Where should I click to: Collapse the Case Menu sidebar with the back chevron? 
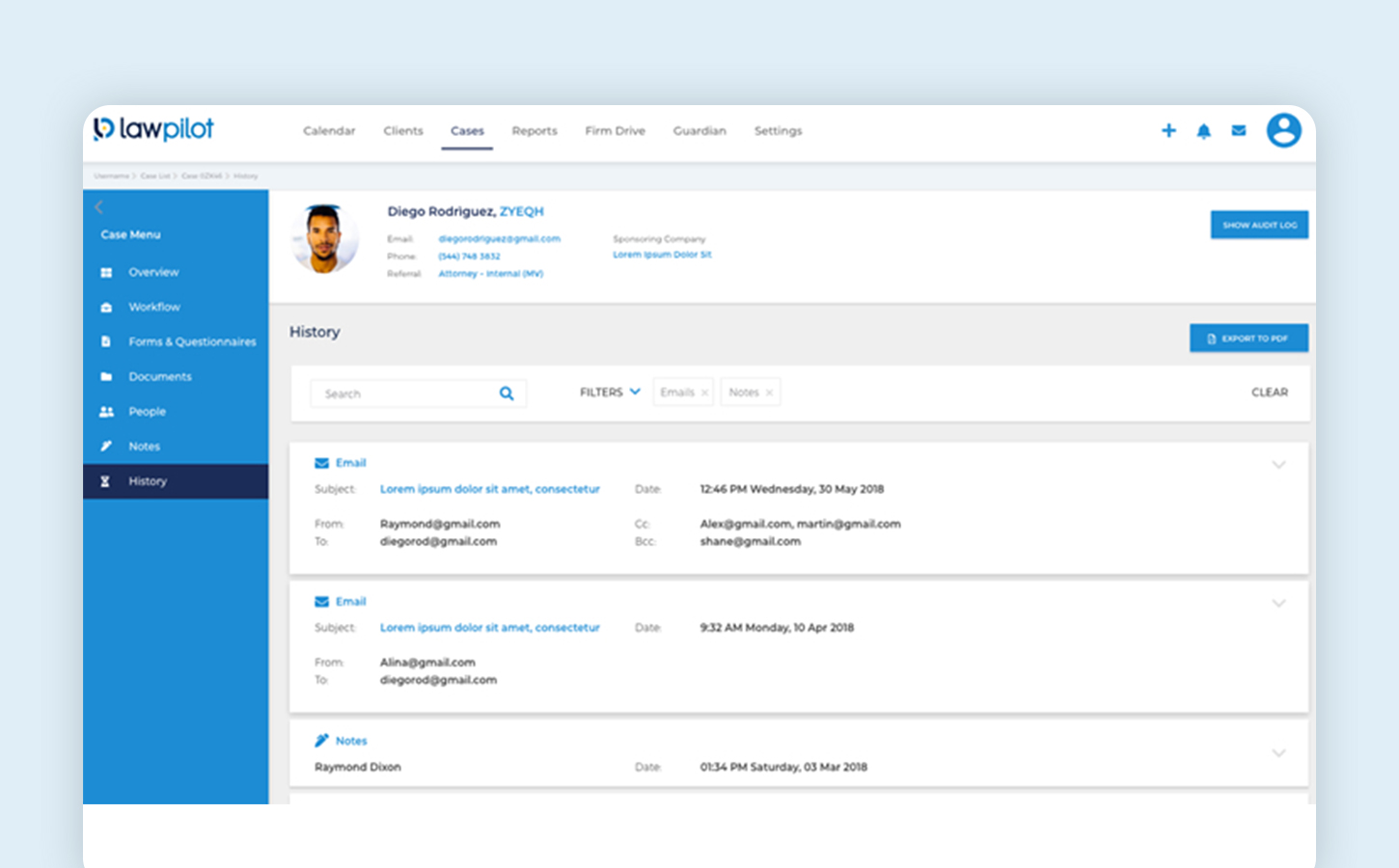[x=98, y=207]
